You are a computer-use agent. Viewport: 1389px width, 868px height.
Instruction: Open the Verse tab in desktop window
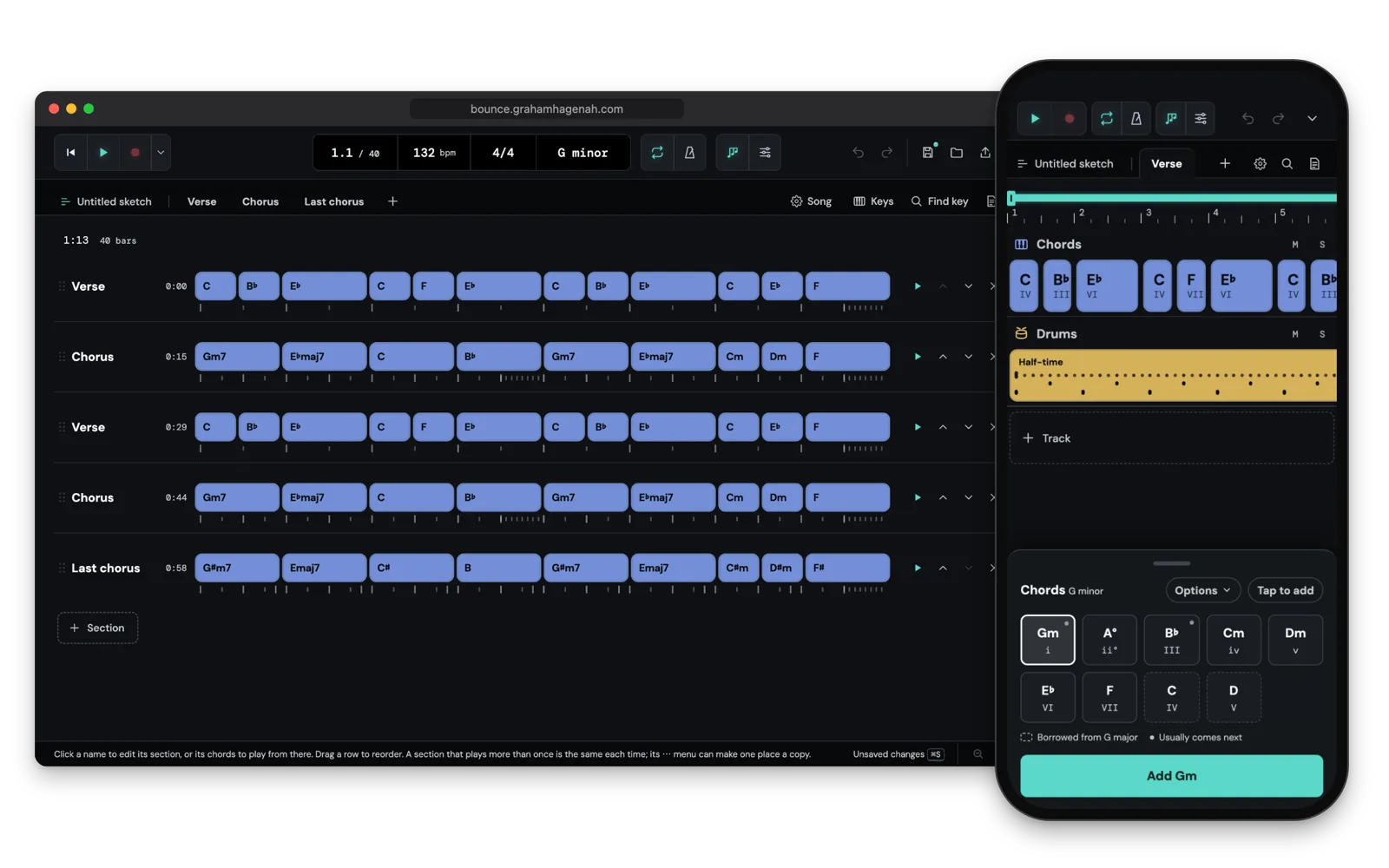tap(201, 201)
